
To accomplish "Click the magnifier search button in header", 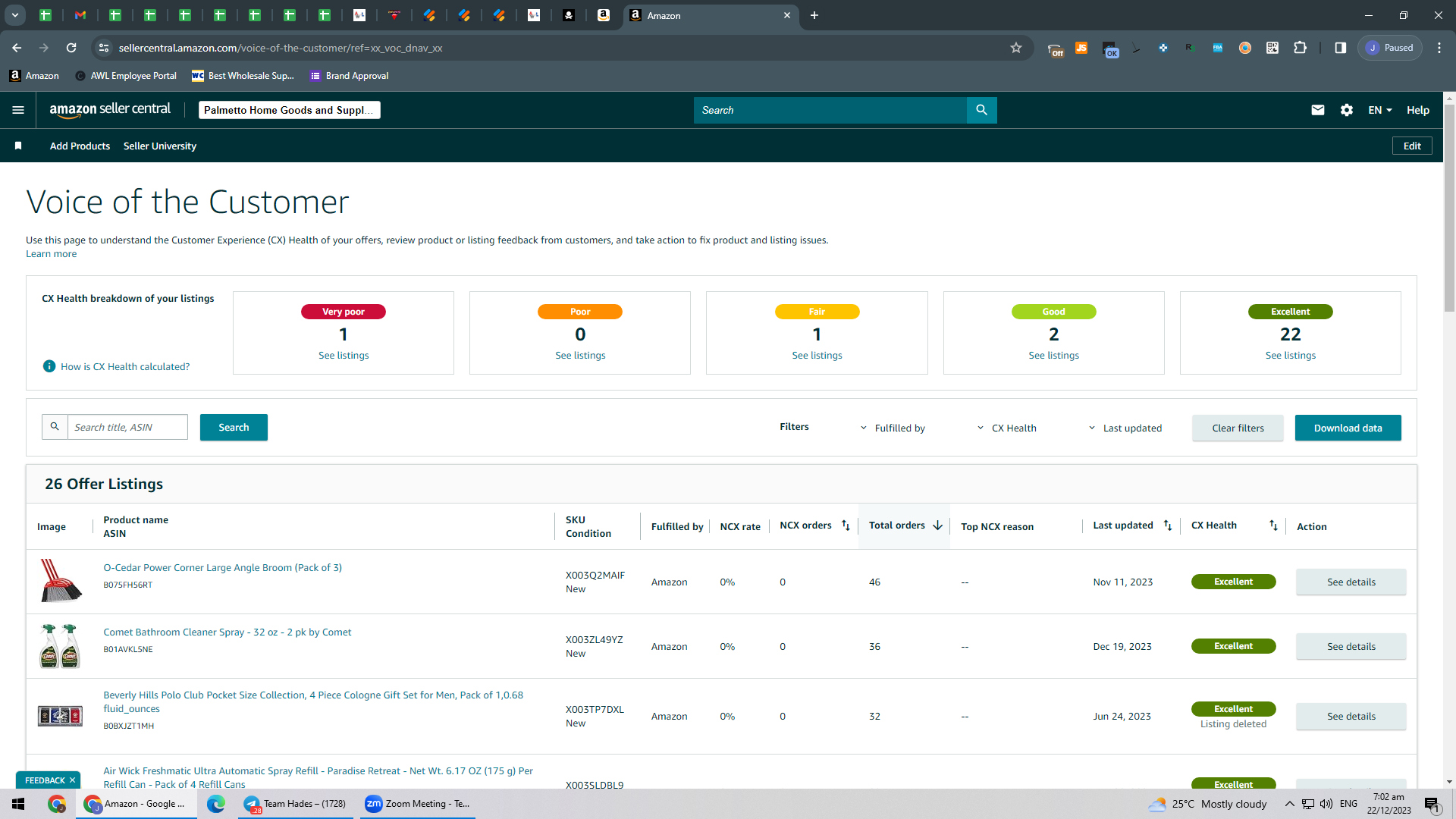I will click(x=981, y=110).
